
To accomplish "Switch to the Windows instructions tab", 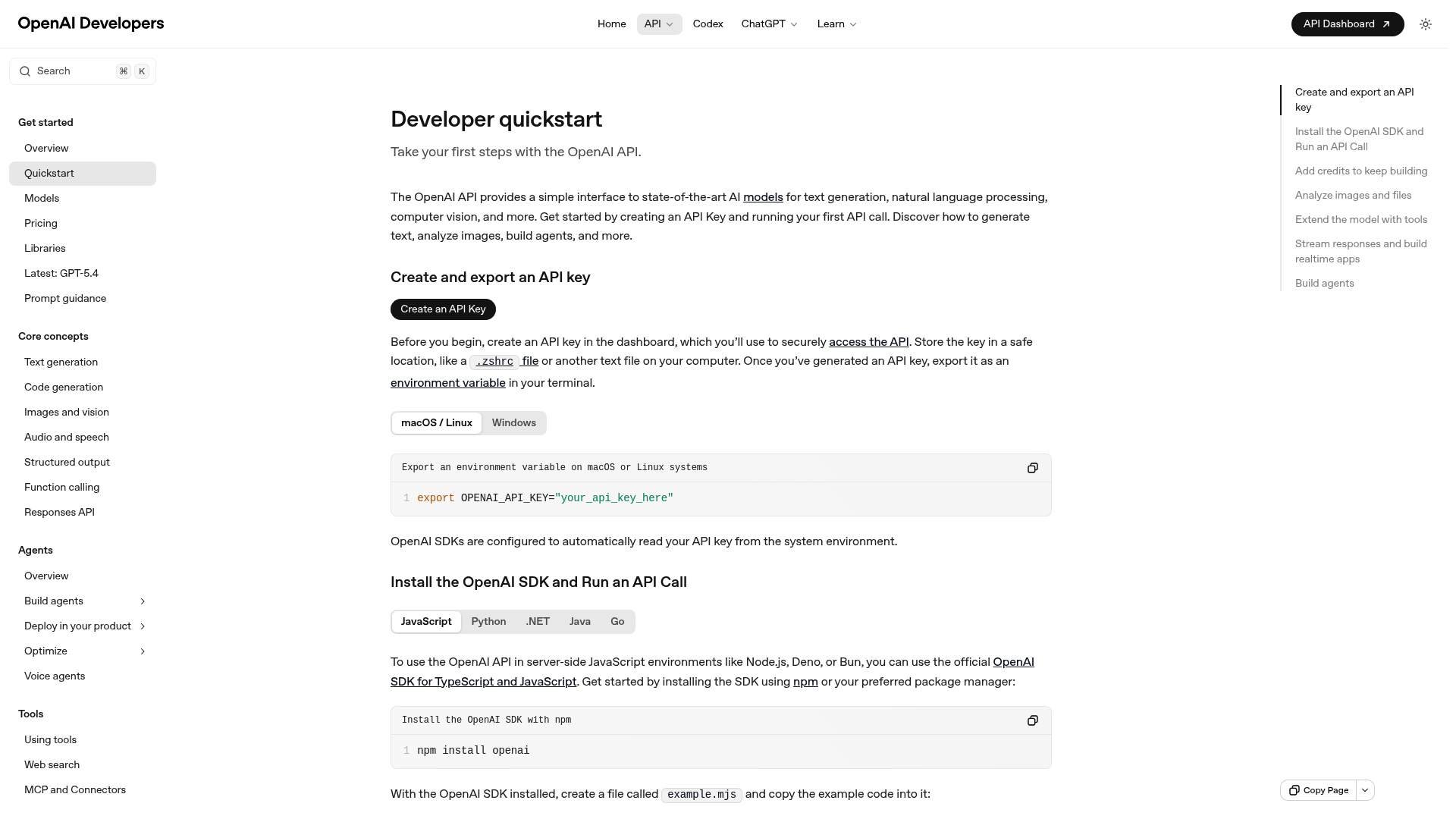I will click(x=513, y=422).
